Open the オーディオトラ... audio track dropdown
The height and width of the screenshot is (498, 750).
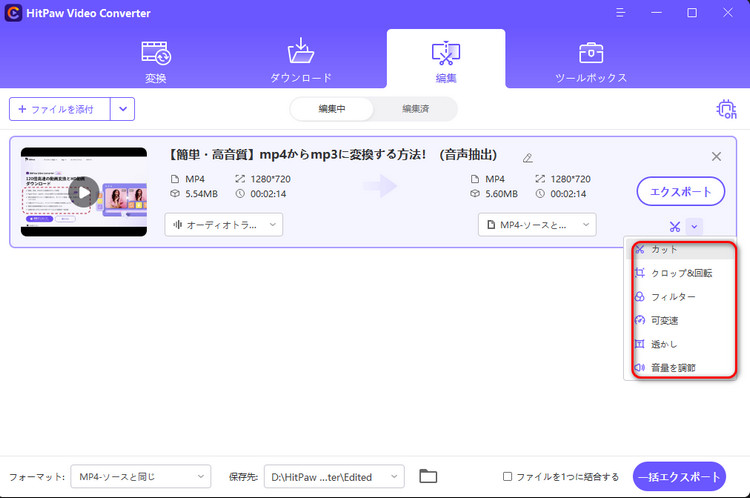[x=224, y=225]
